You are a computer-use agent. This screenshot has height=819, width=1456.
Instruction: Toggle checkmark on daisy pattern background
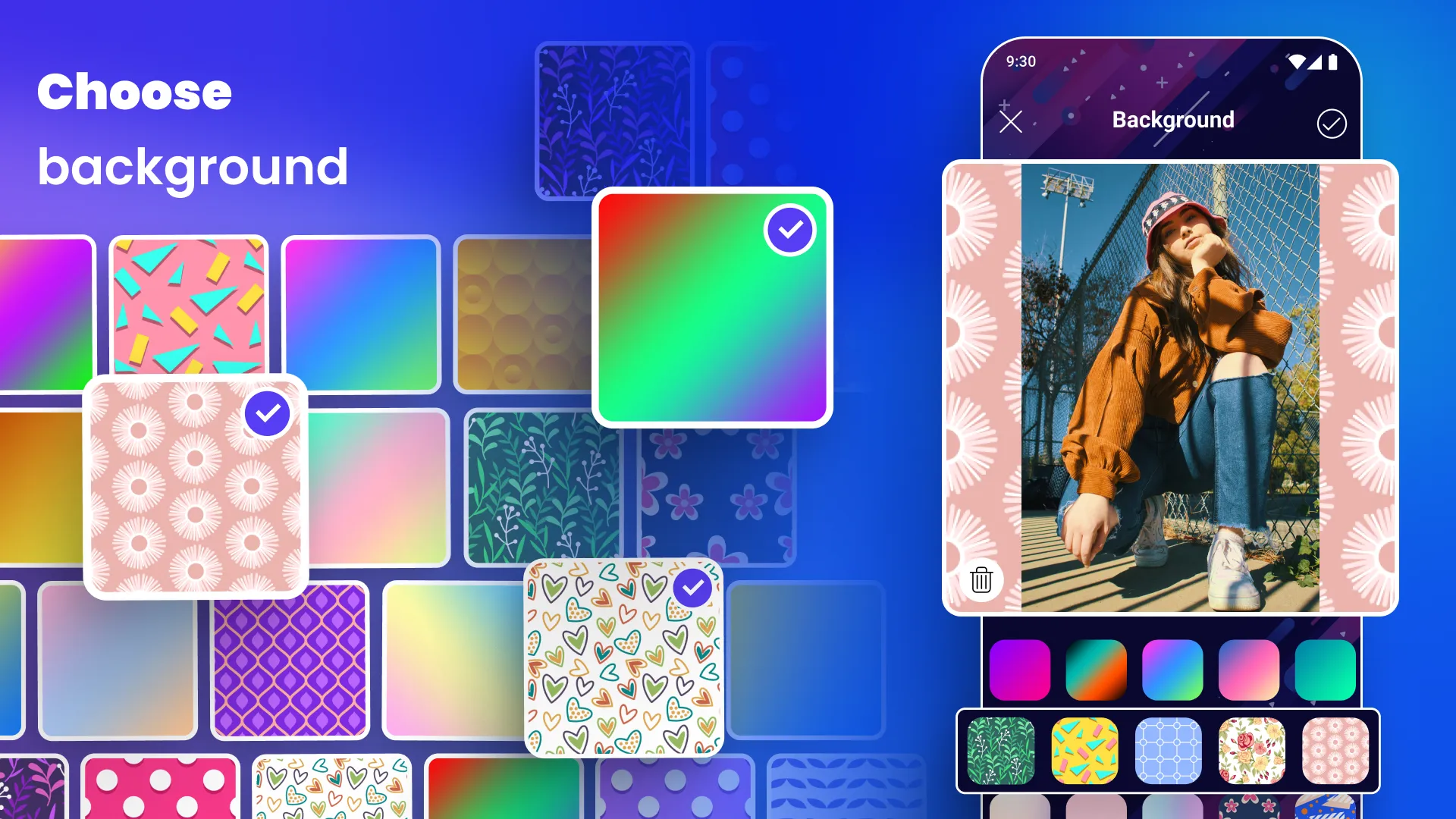(x=266, y=412)
